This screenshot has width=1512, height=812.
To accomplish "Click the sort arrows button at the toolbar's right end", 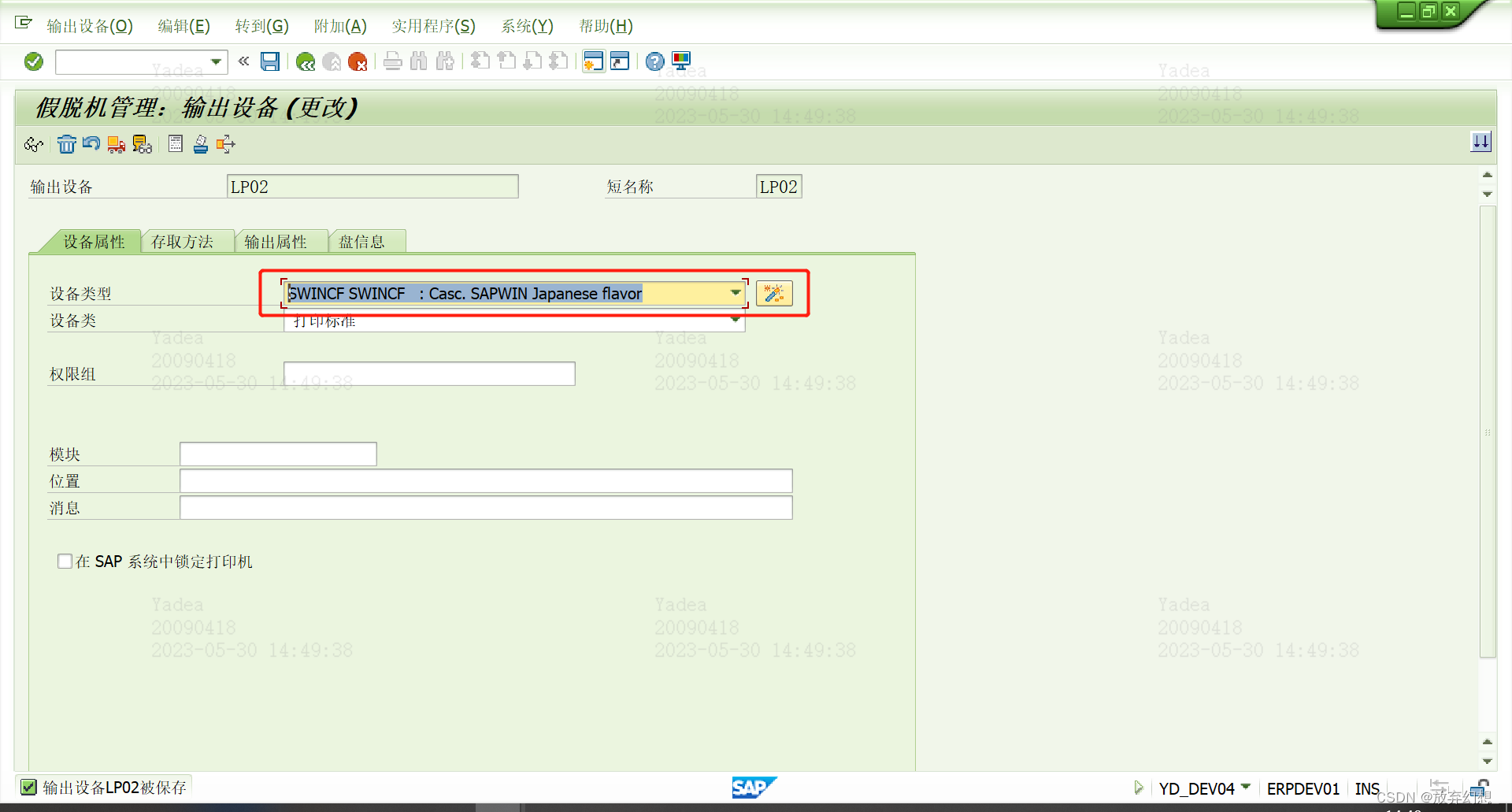I will [1481, 142].
